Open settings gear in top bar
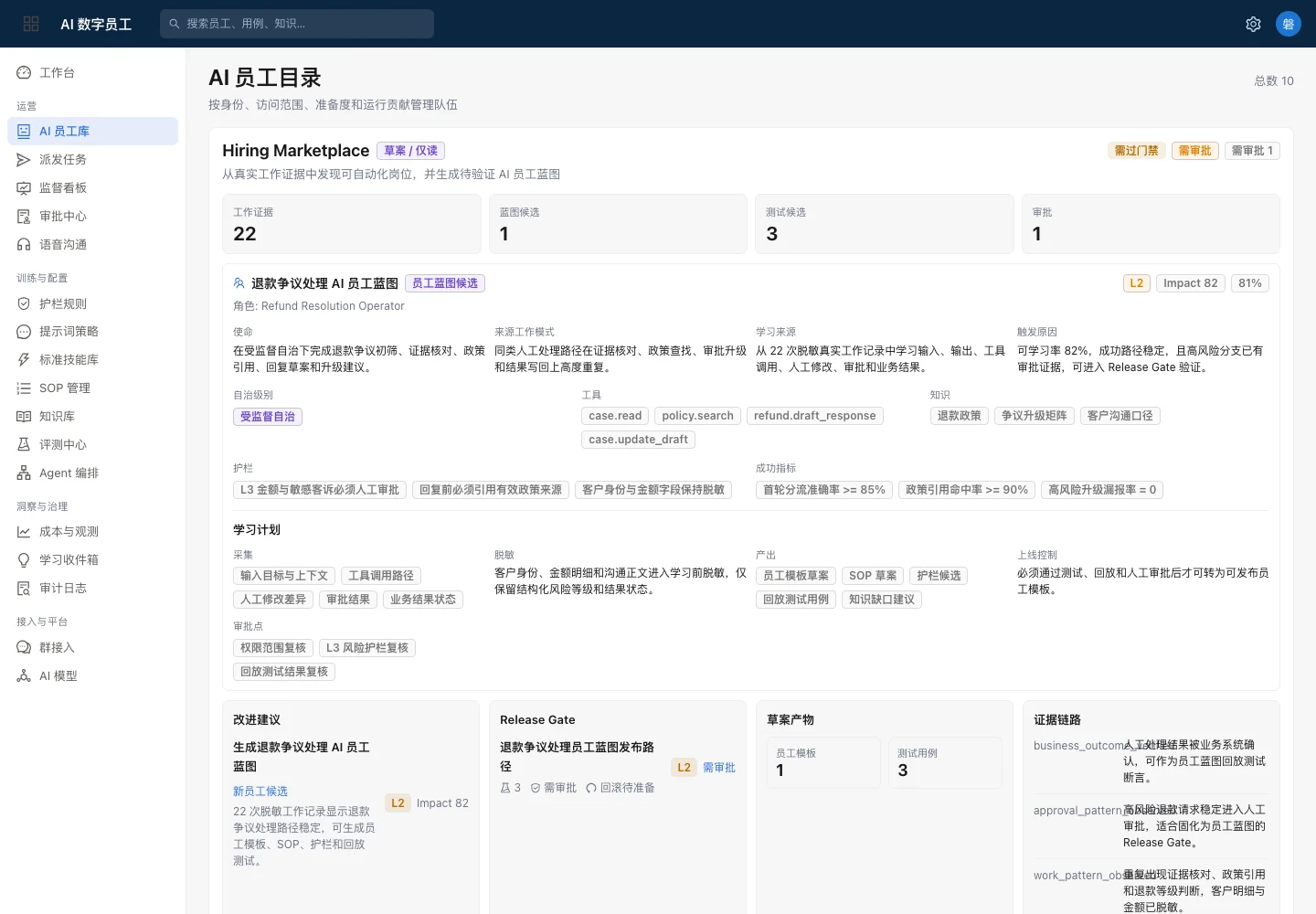This screenshot has width=1316, height=914. pyautogui.click(x=1253, y=24)
